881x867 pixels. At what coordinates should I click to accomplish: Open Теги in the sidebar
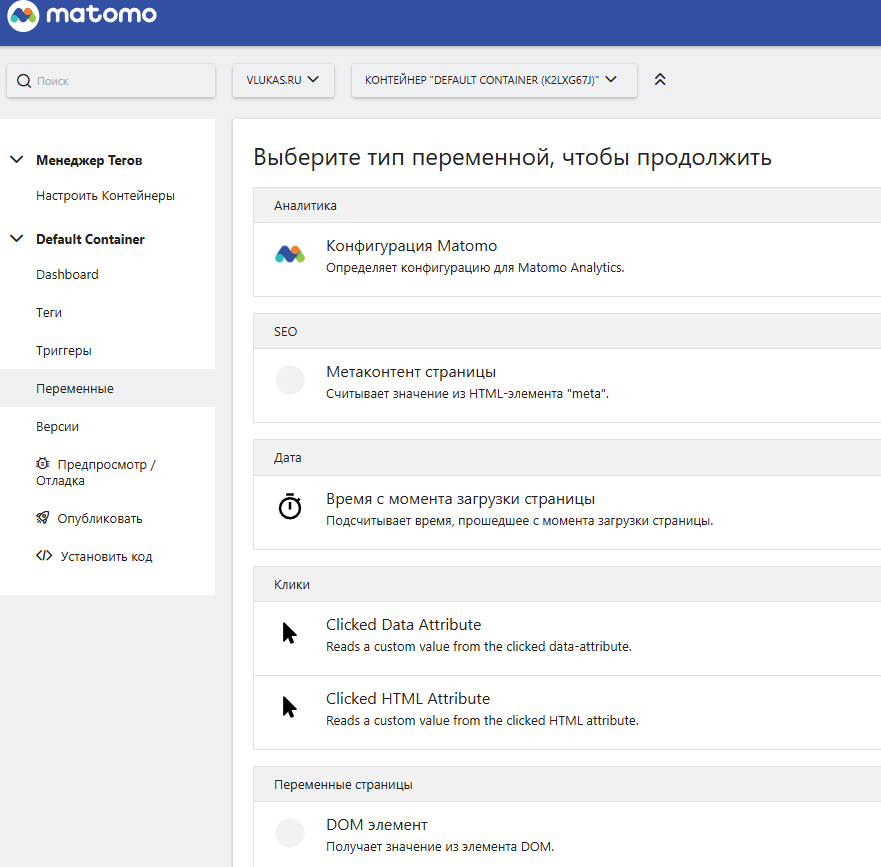point(49,313)
